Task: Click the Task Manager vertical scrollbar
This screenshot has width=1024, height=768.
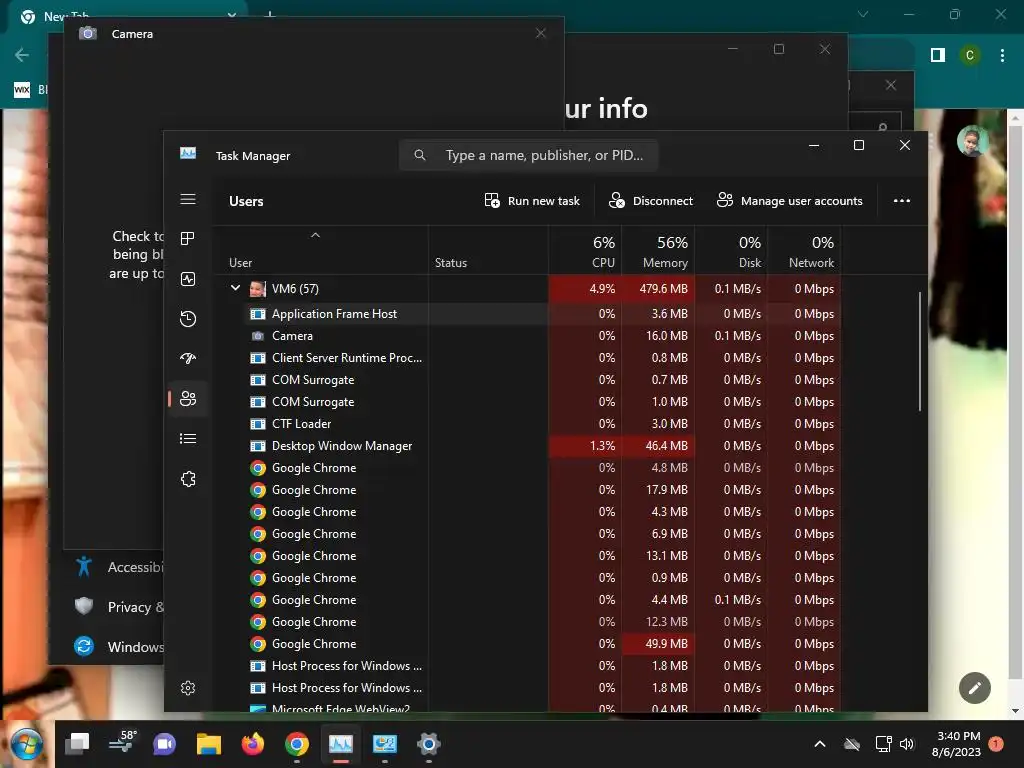Action: pyautogui.click(x=920, y=351)
